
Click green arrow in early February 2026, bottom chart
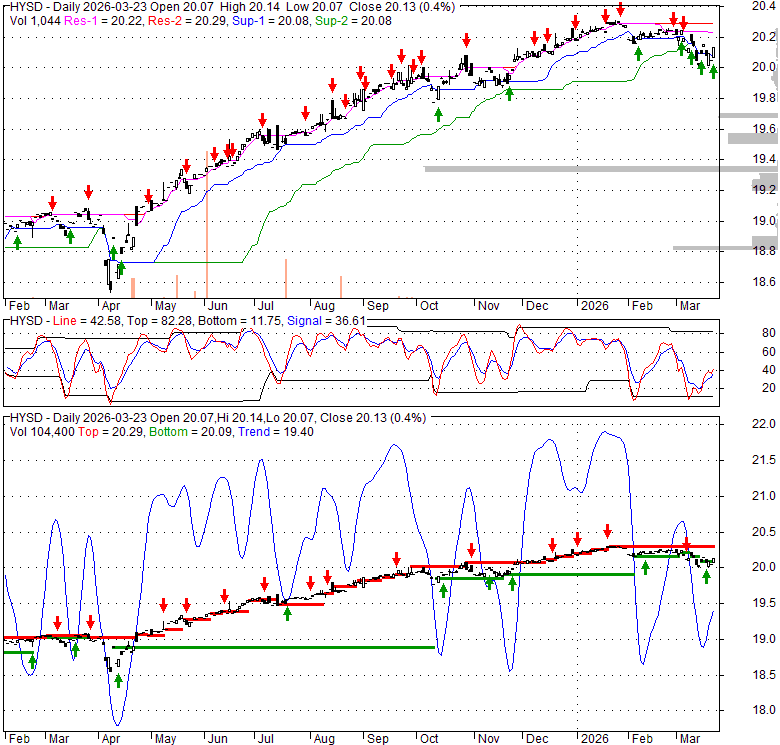[x=646, y=567]
